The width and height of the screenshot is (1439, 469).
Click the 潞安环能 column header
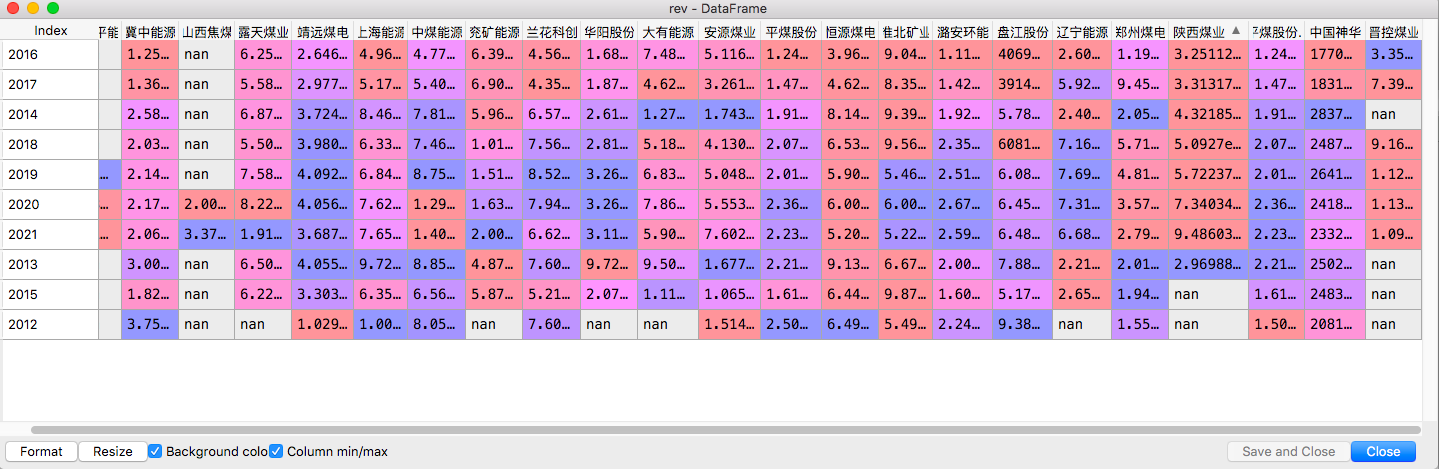click(x=964, y=31)
